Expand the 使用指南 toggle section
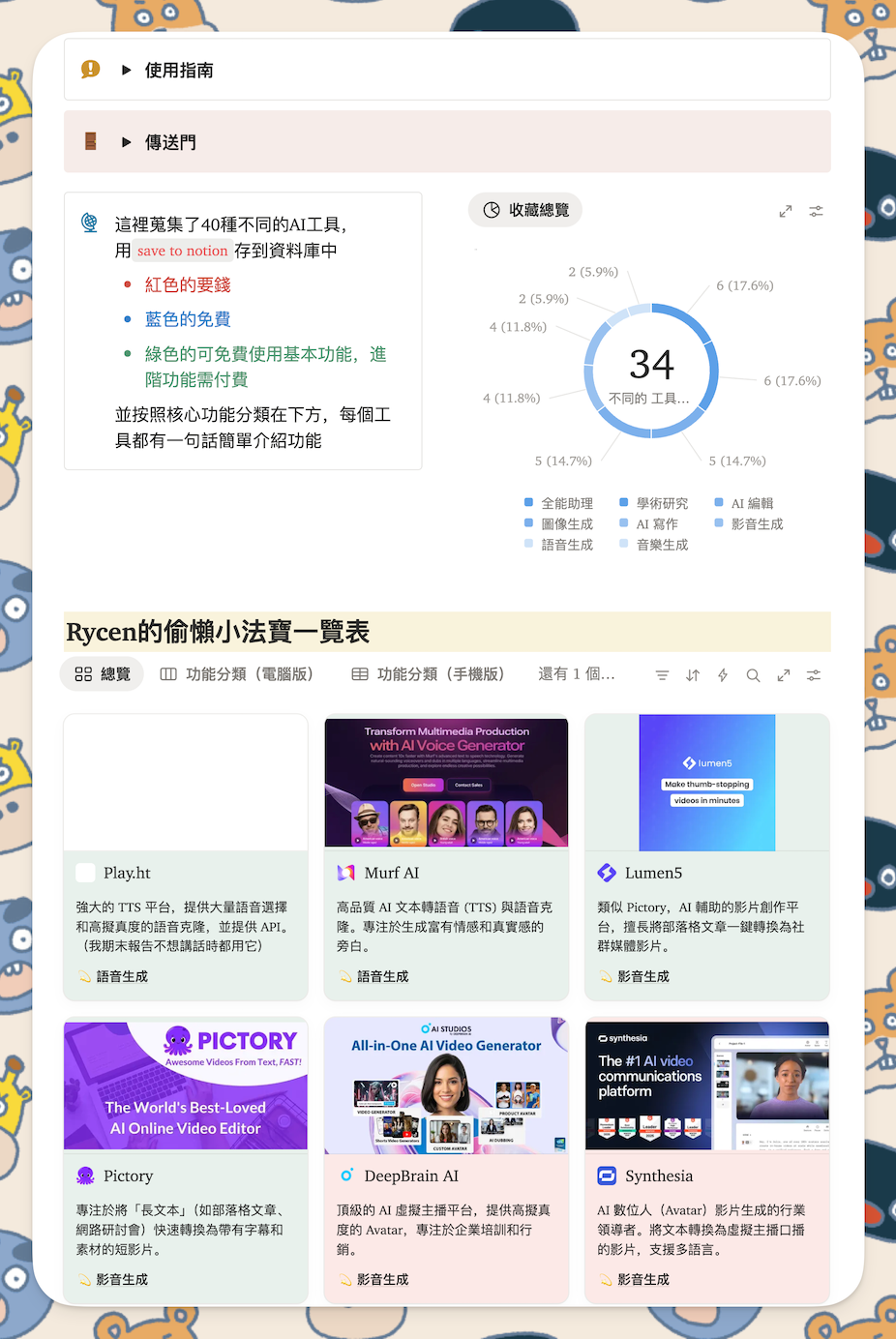 (x=127, y=70)
